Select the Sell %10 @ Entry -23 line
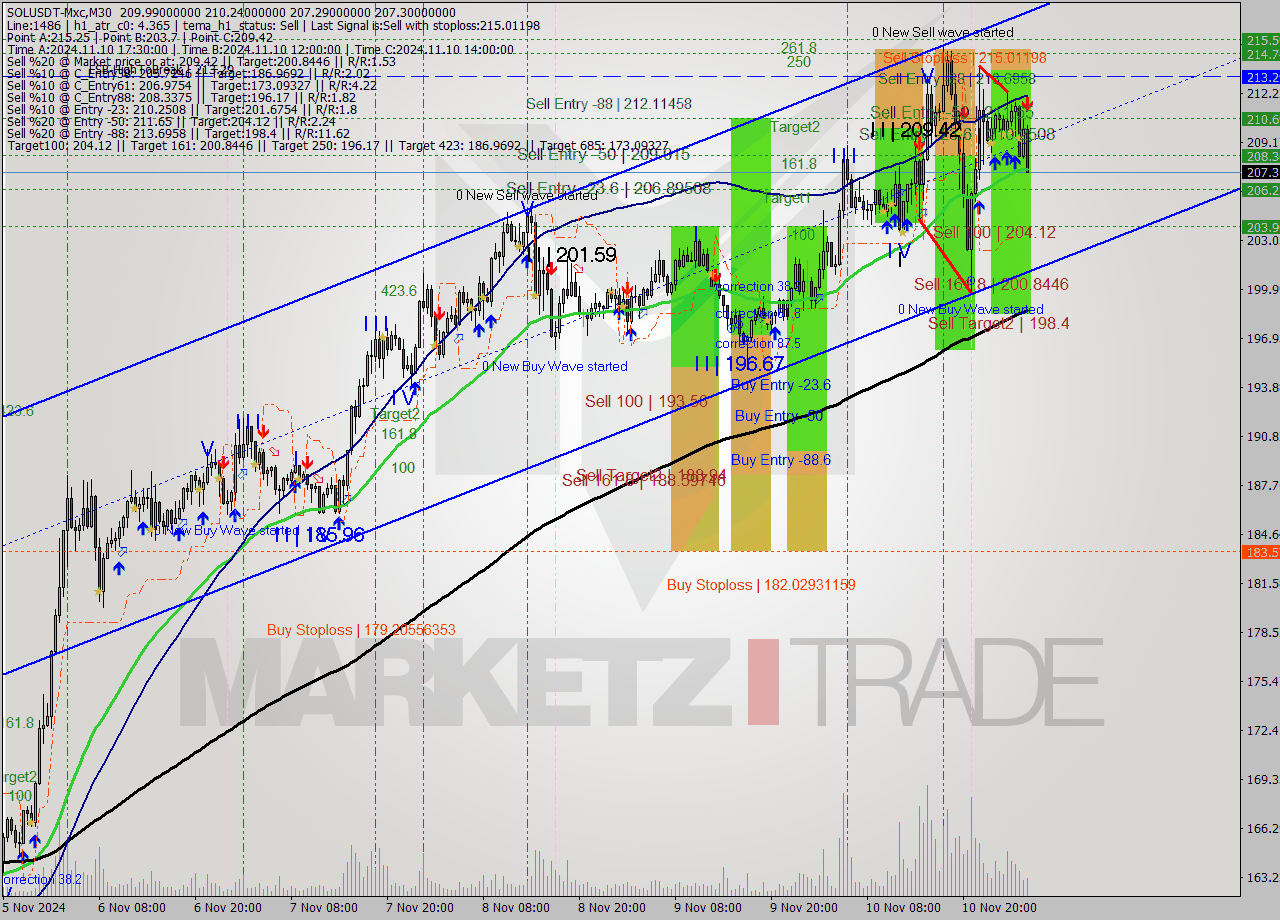Viewport: 1280px width, 920px height. coord(180,110)
